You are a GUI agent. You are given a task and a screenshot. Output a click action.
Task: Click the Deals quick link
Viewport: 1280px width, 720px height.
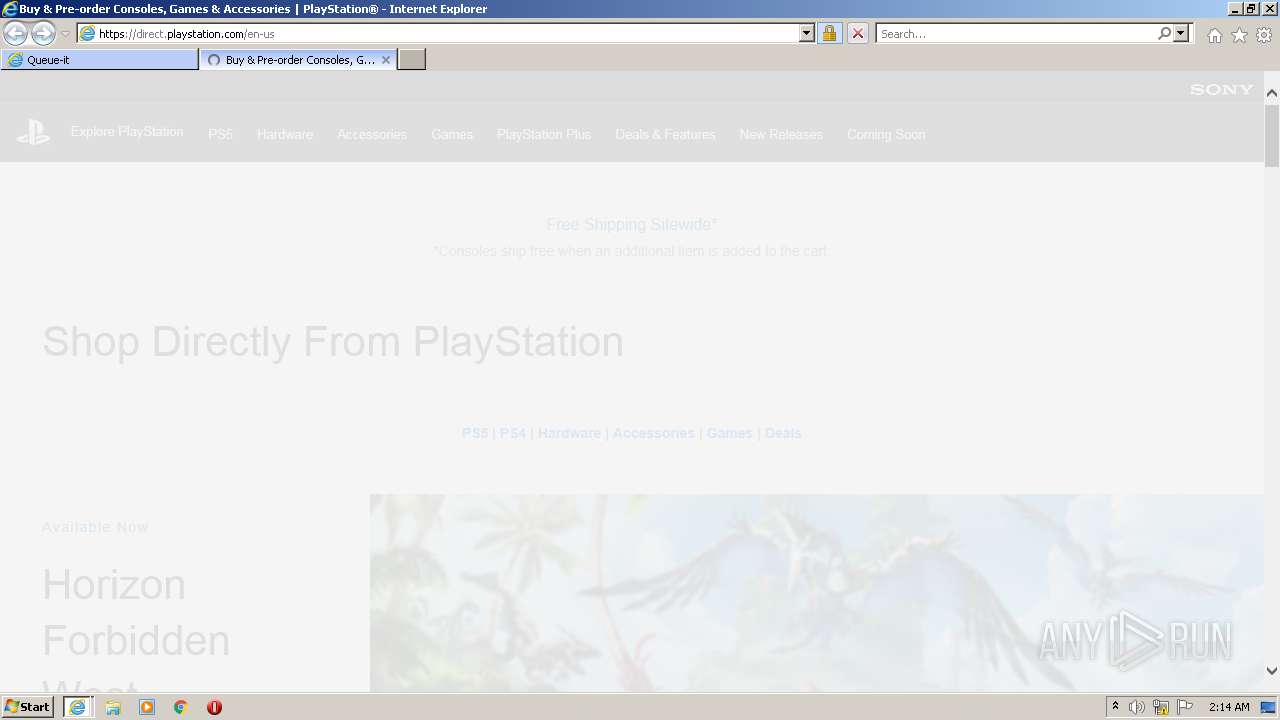tap(783, 433)
